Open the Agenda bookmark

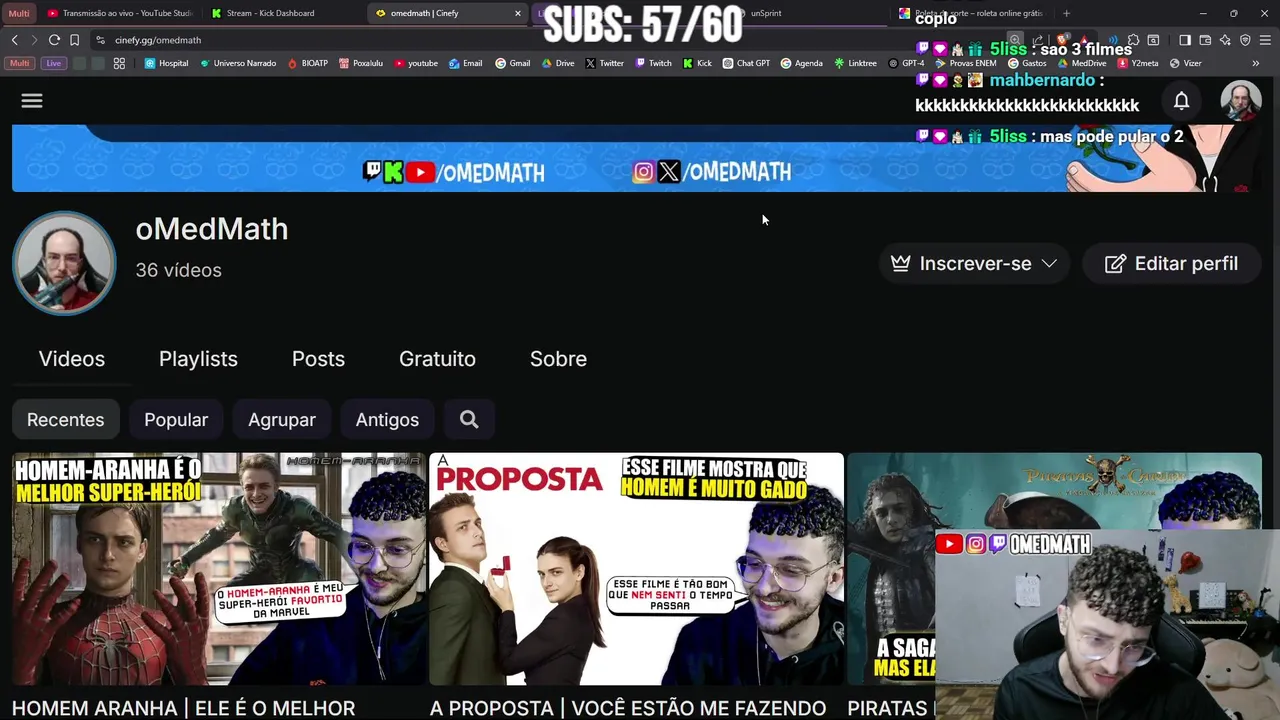tap(801, 63)
